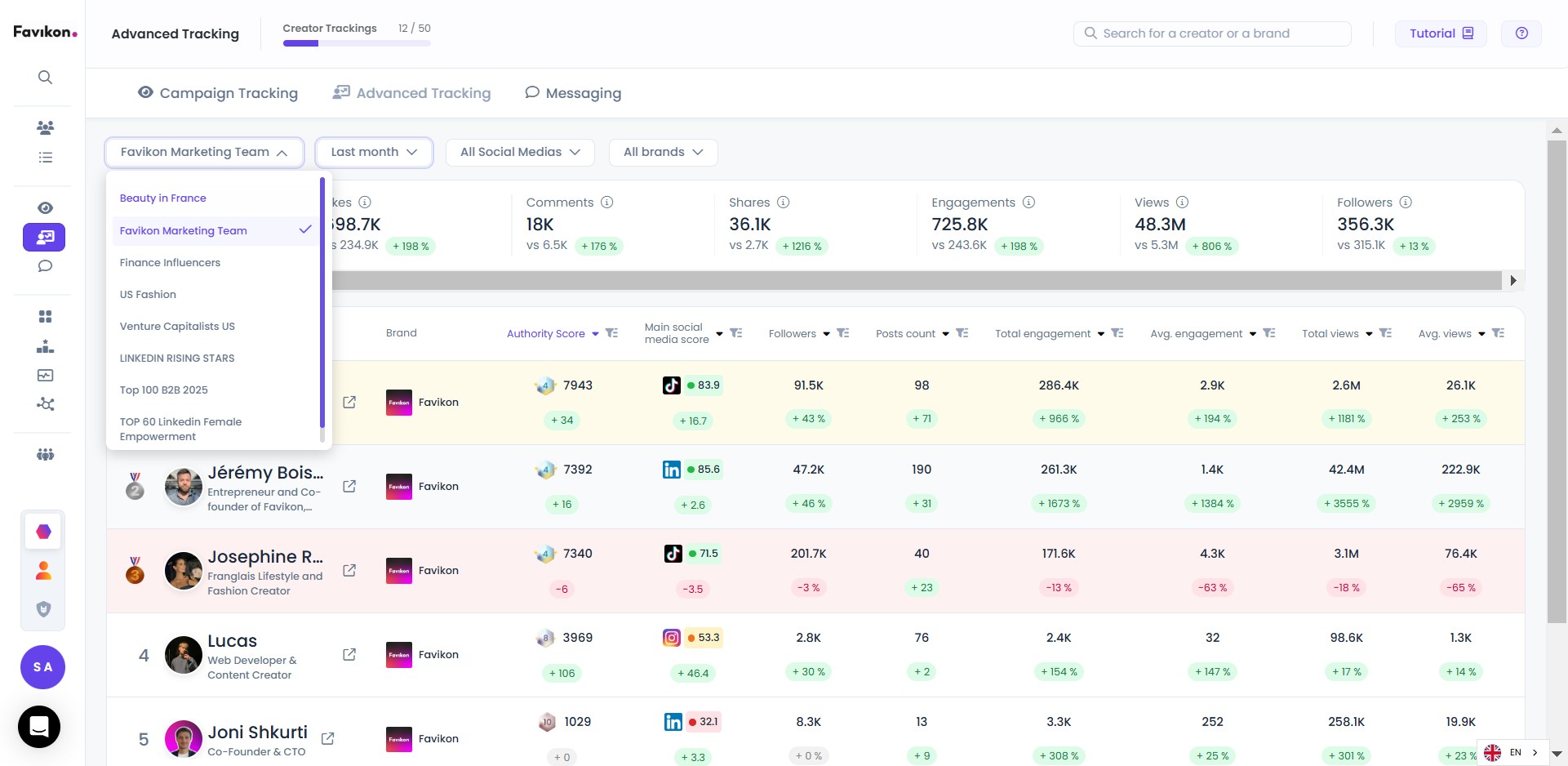The height and width of the screenshot is (766, 1568).
Task: Open the podium rankings sidebar icon
Action: tap(45, 346)
